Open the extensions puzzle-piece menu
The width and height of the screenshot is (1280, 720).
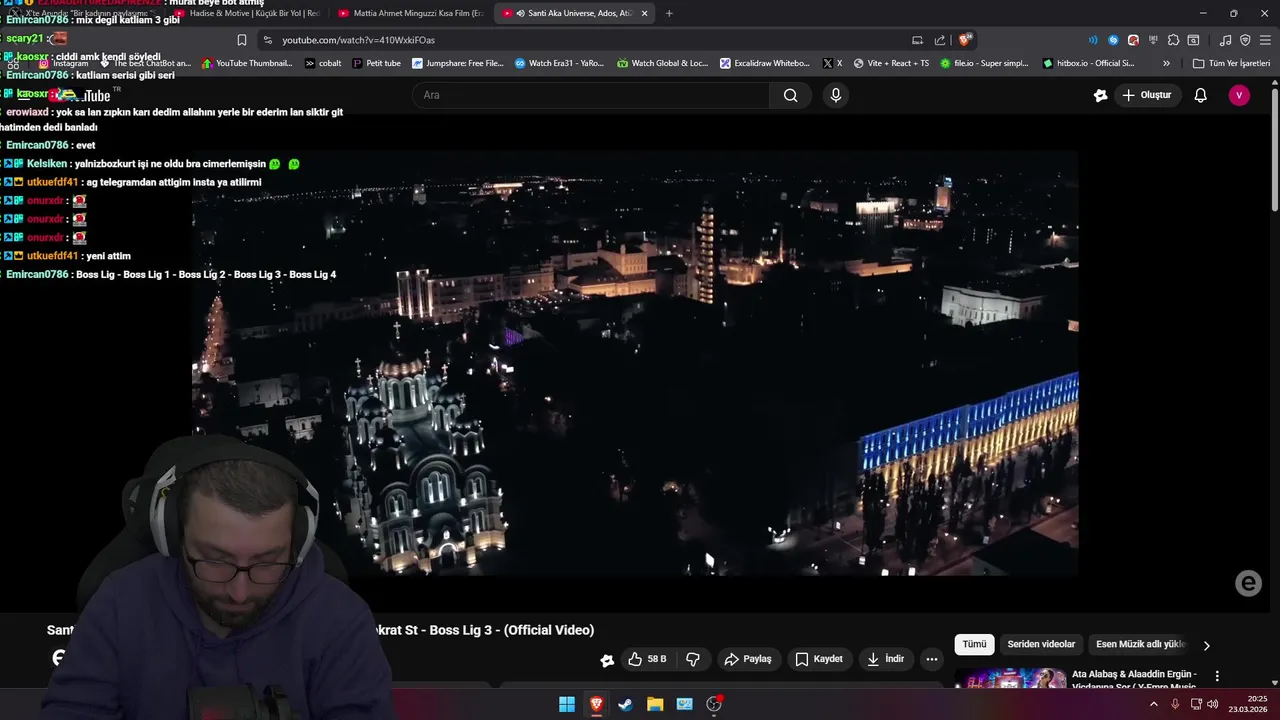click(1173, 40)
